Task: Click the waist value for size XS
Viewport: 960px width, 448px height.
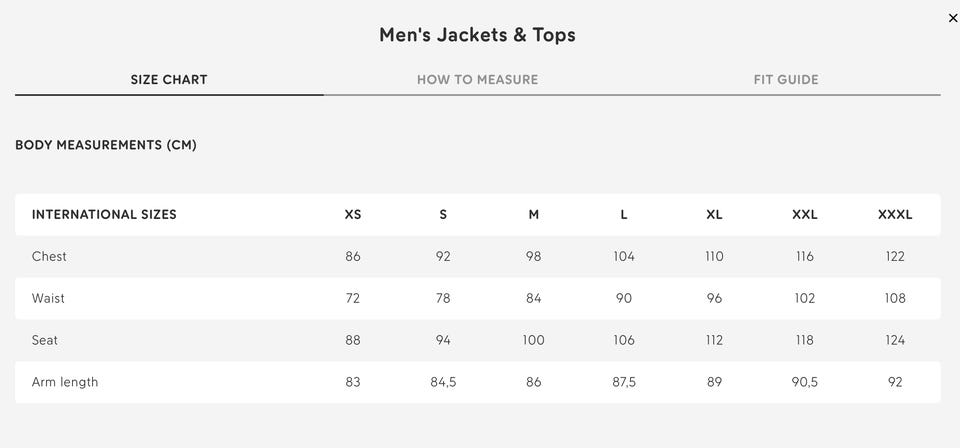Action: [x=353, y=299]
